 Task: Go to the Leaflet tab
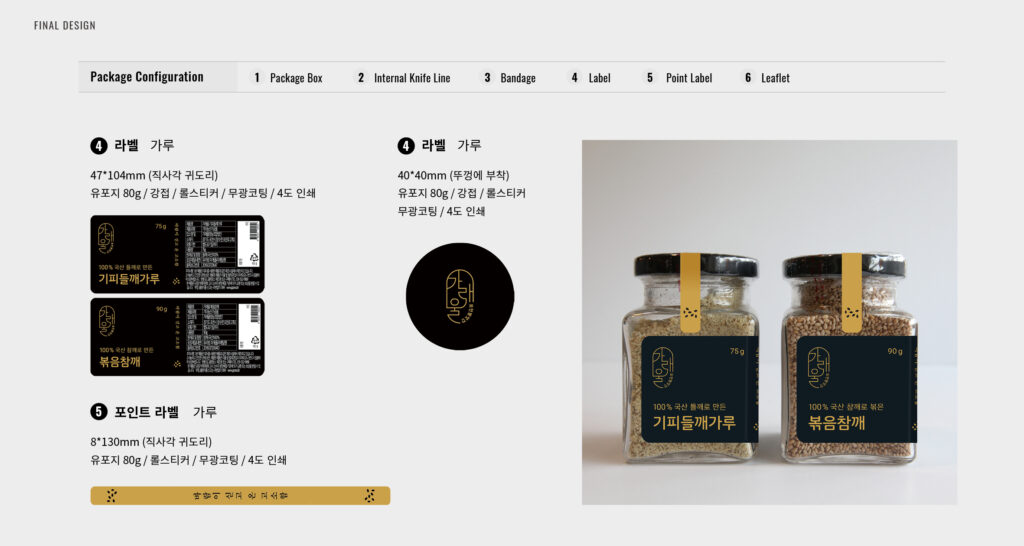[766, 78]
